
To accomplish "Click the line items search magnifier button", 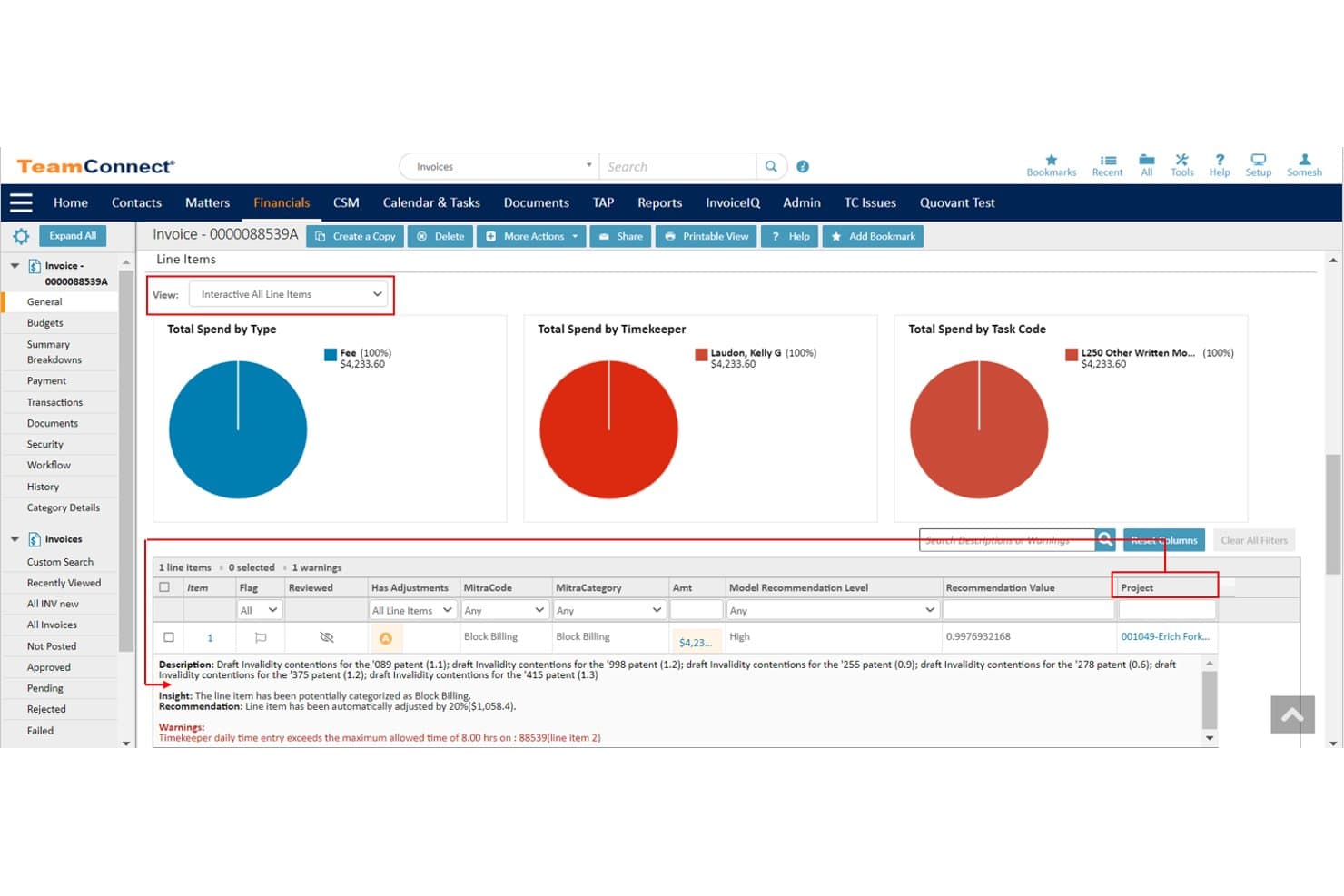I will (x=1105, y=540).
